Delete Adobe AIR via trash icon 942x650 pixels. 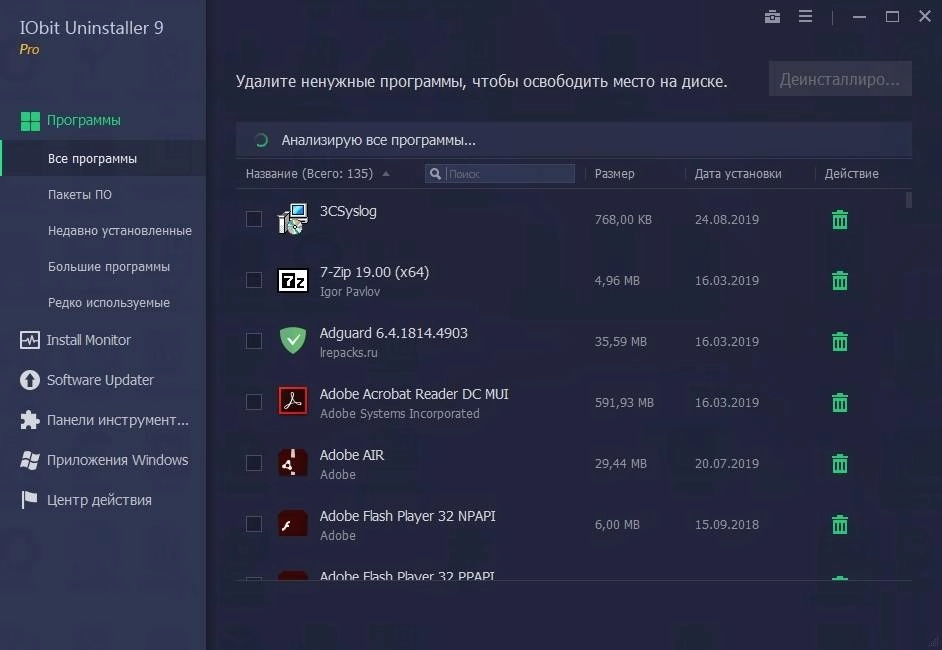(x=839, y=464)
